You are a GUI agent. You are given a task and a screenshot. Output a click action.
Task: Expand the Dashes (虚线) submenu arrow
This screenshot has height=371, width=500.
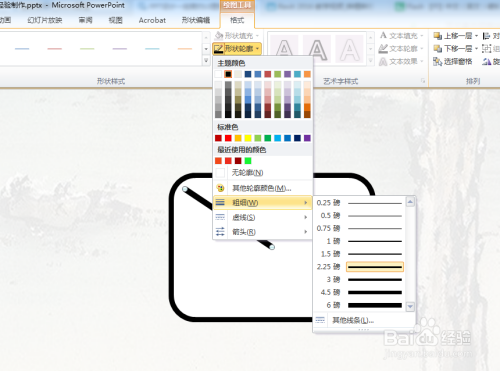306,217
